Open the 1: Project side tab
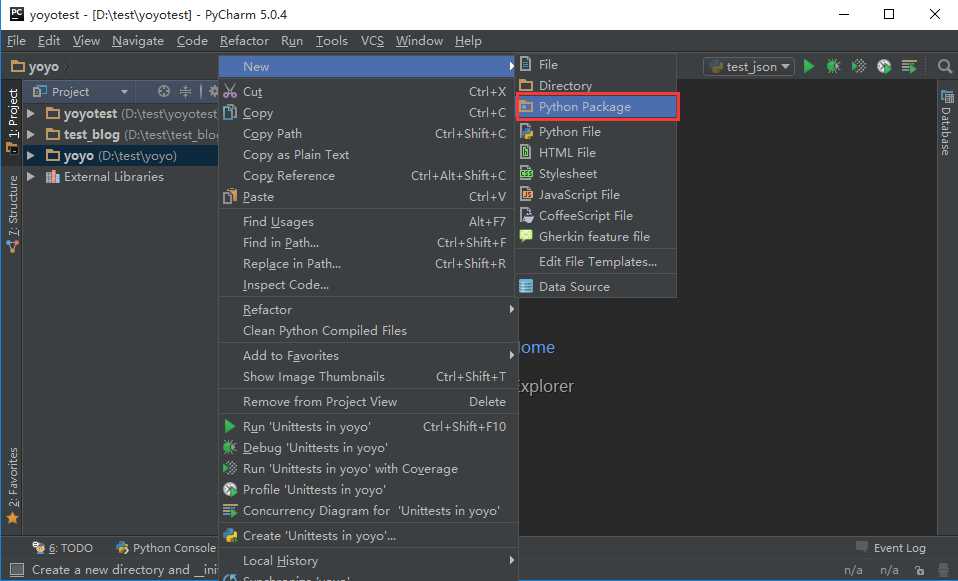958x581 pixels. [12, 120]
